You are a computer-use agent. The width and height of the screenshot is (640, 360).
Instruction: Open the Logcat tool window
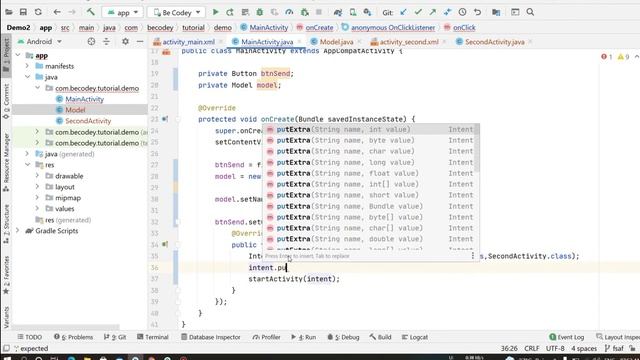tap(415, 337)
